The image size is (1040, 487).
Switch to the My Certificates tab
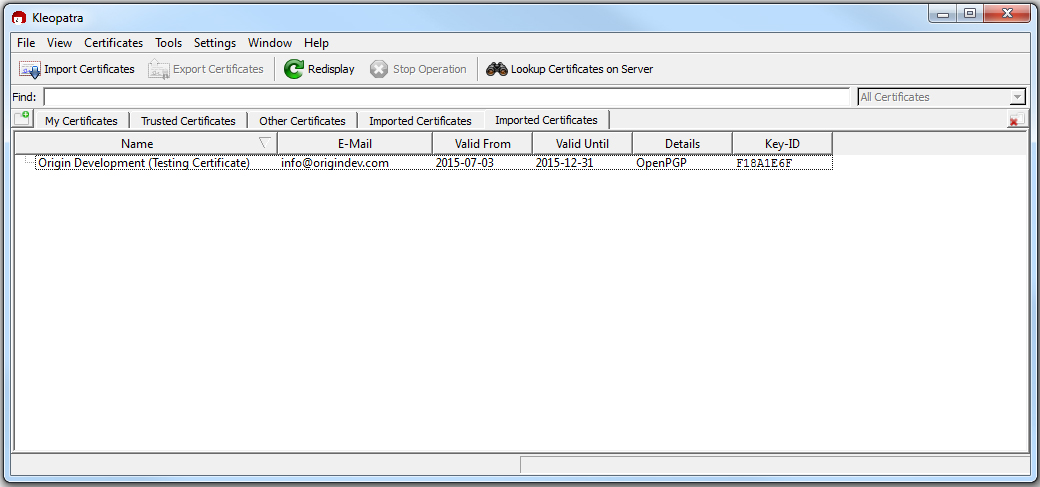pyautogui.click(x=81, y=121)
